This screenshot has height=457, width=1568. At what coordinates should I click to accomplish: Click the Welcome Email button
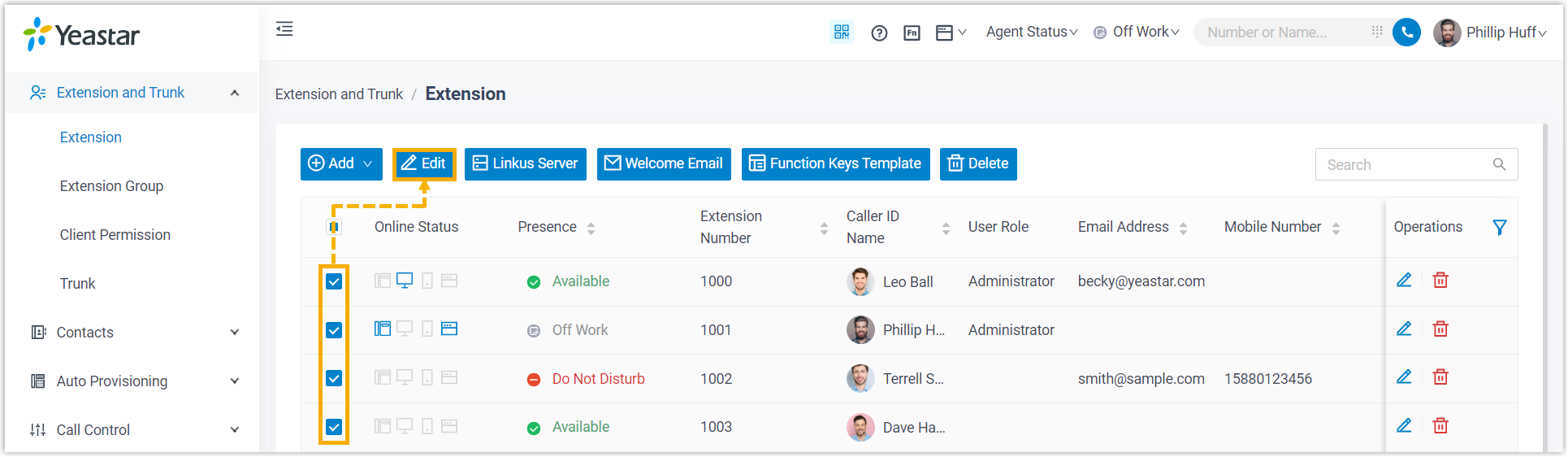pyautogui.click(x=664, y=163)
